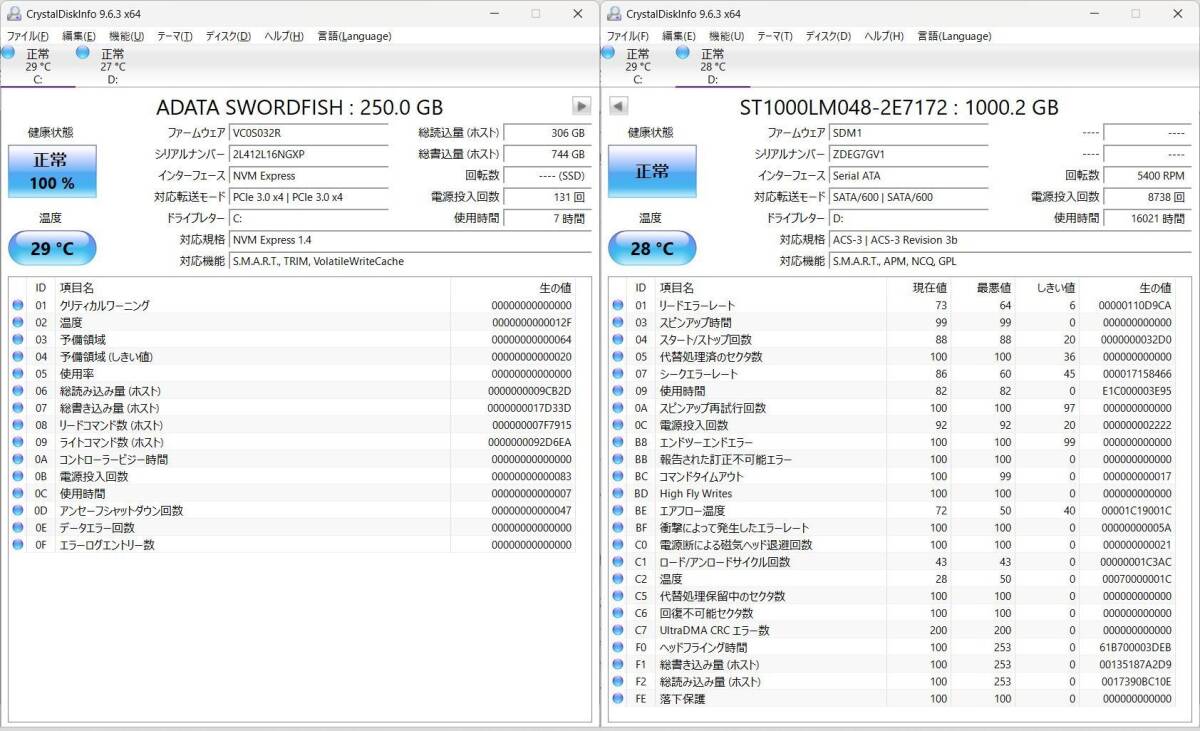Viewport: 1200px width, 731px height.
Task: Click the back arrow on ST1000LM048 window
Action: pyautogui.click(x=620, y=105)
